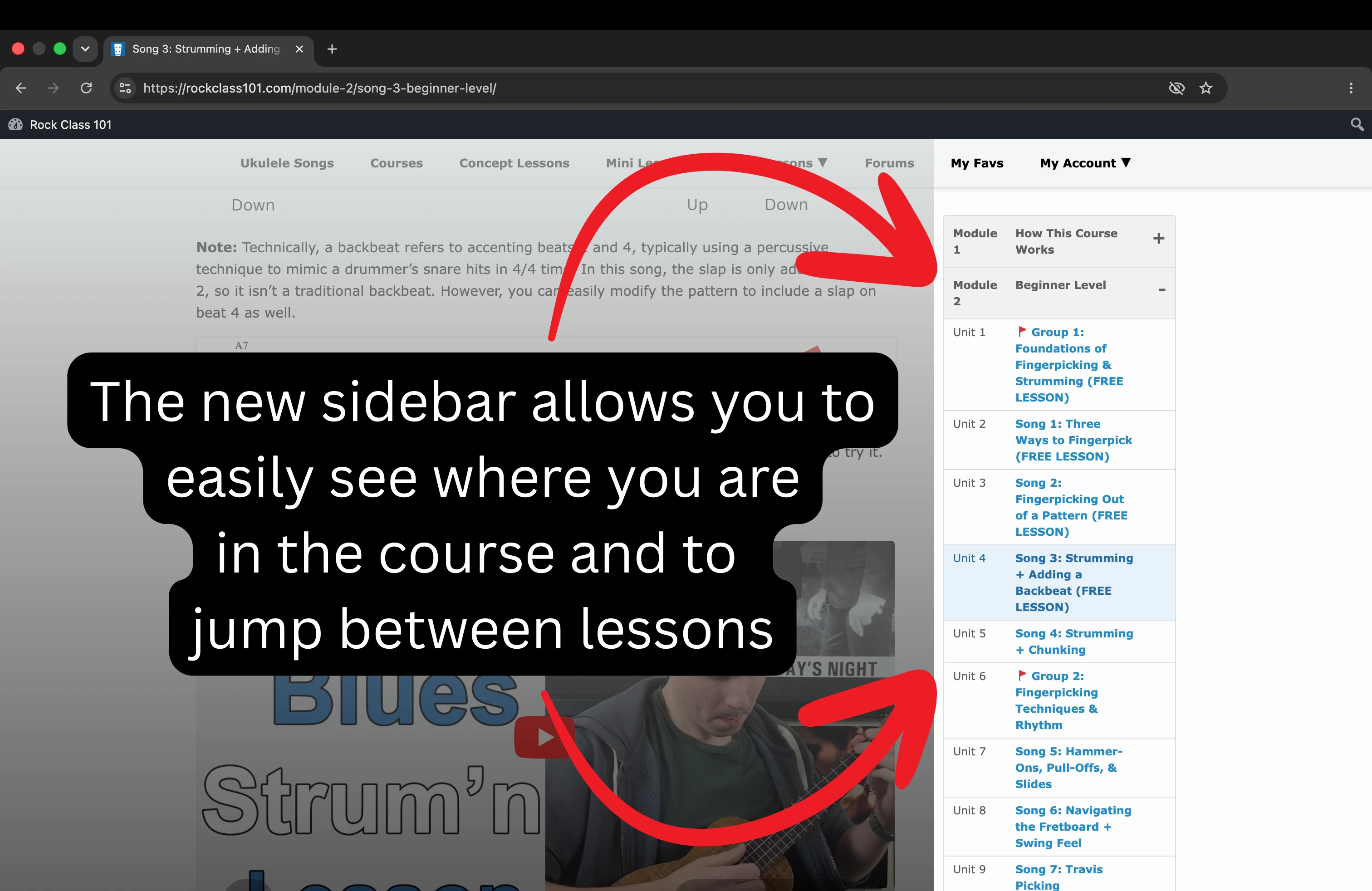Open the browser three-dot menu
Image resolution: width=1372 pixels, height=891 pixels.
(1351, 88)
